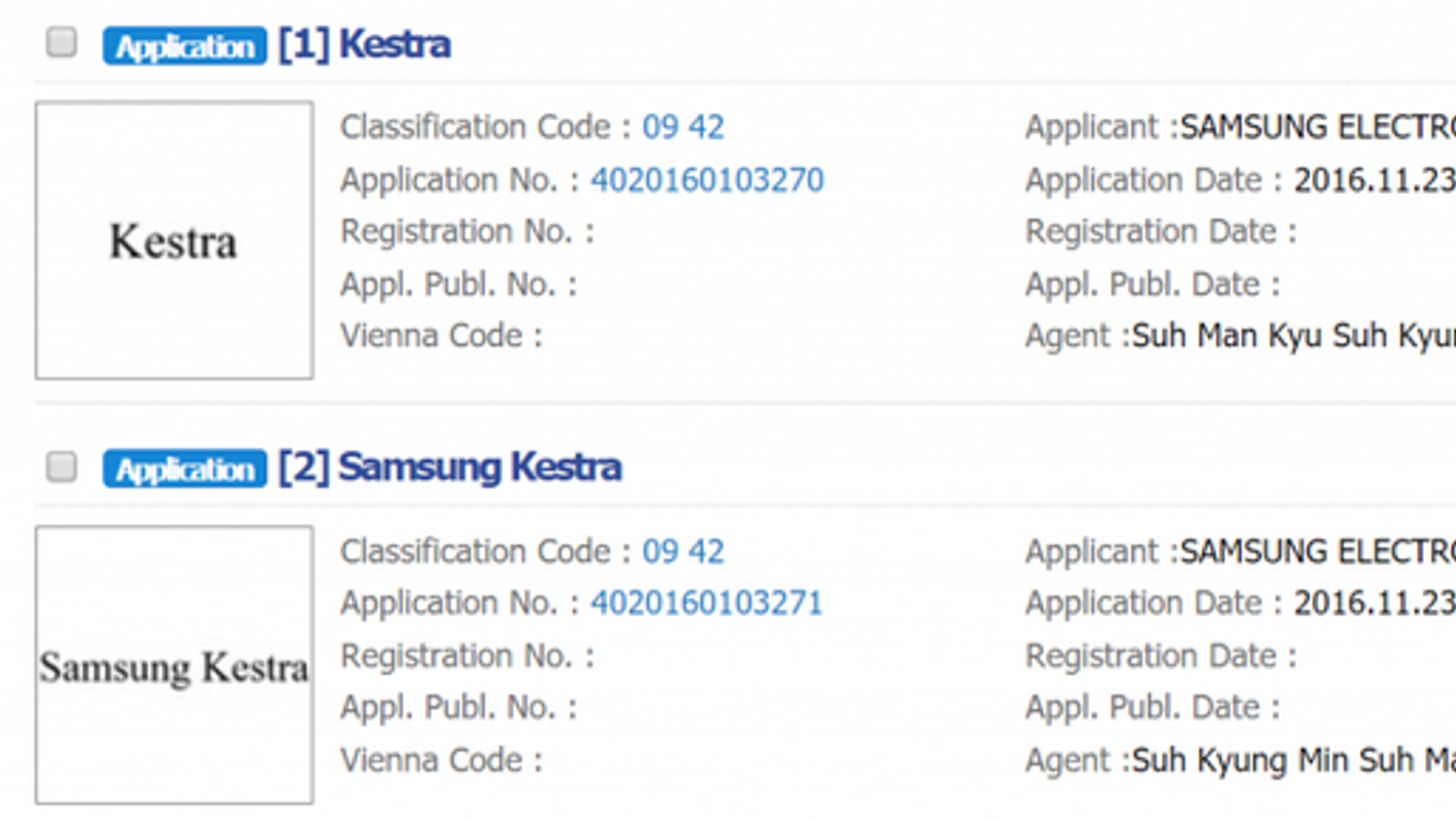Click the Kestra trademark image thumbnail
This screenshot has width=1456, height=819.
tap(175, 240)
